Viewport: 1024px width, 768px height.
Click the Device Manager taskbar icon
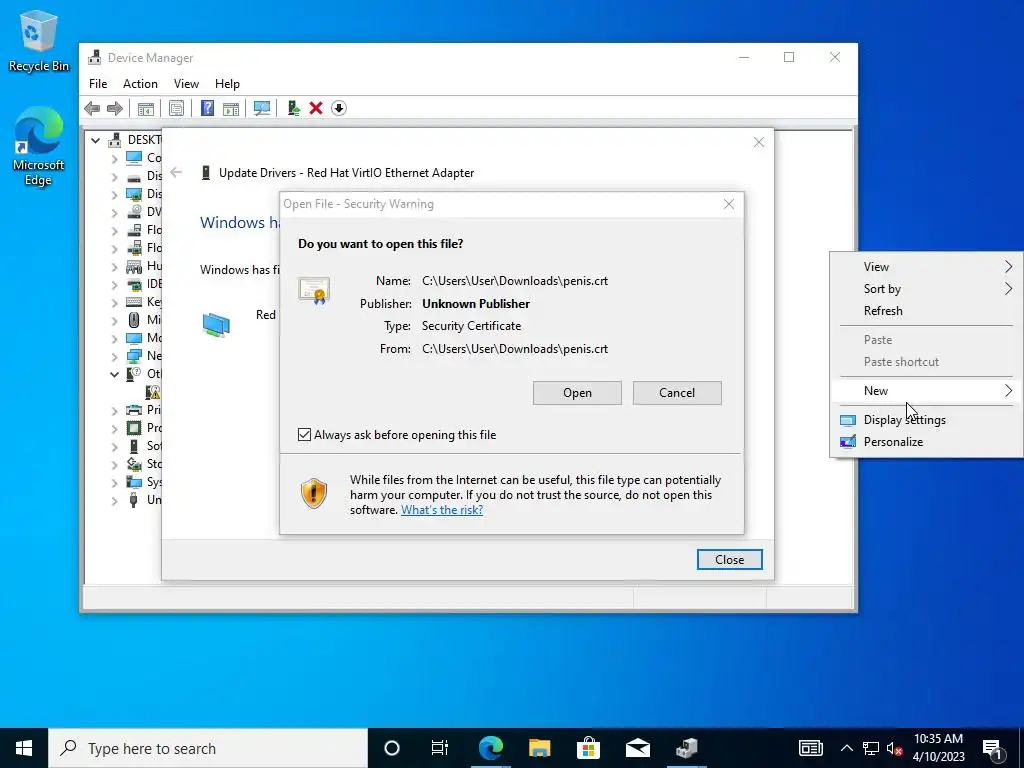coord(686,748)
